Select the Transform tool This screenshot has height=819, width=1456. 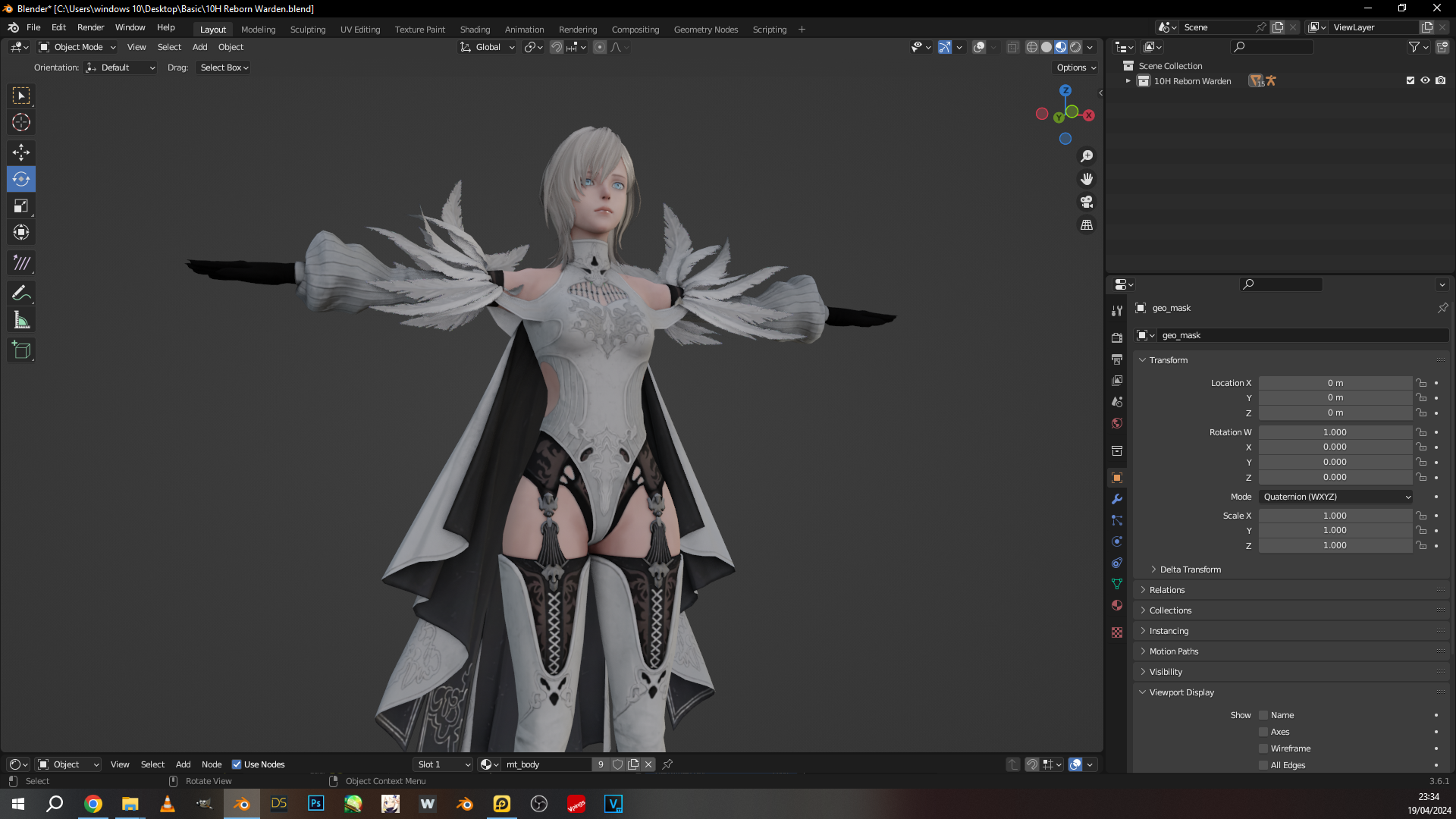point(21,232)
